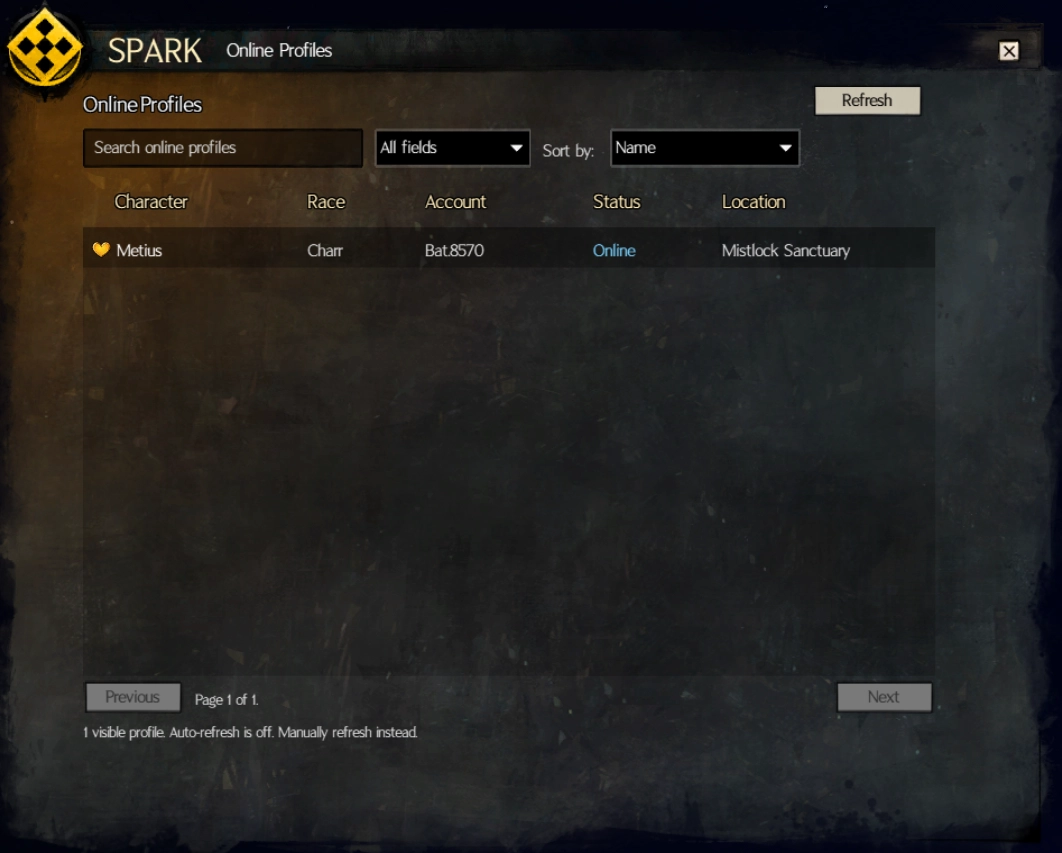
Task: Click the Charr race cell
Action: [325, 251]
